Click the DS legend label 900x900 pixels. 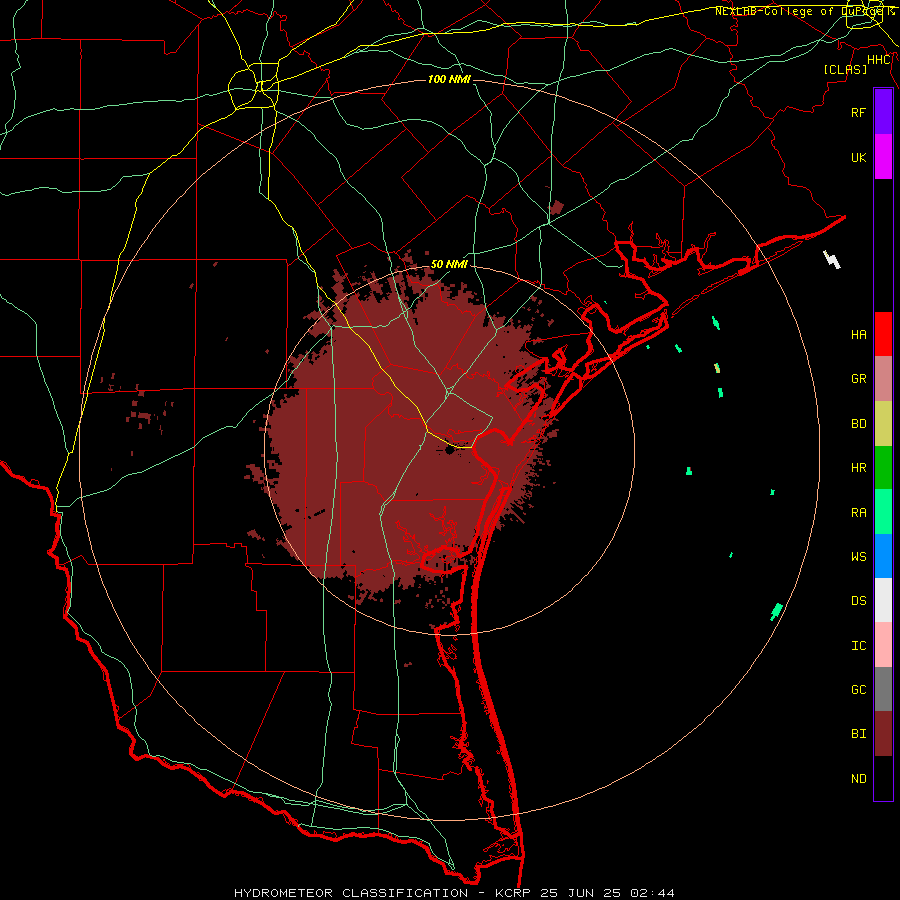point(858,601)
